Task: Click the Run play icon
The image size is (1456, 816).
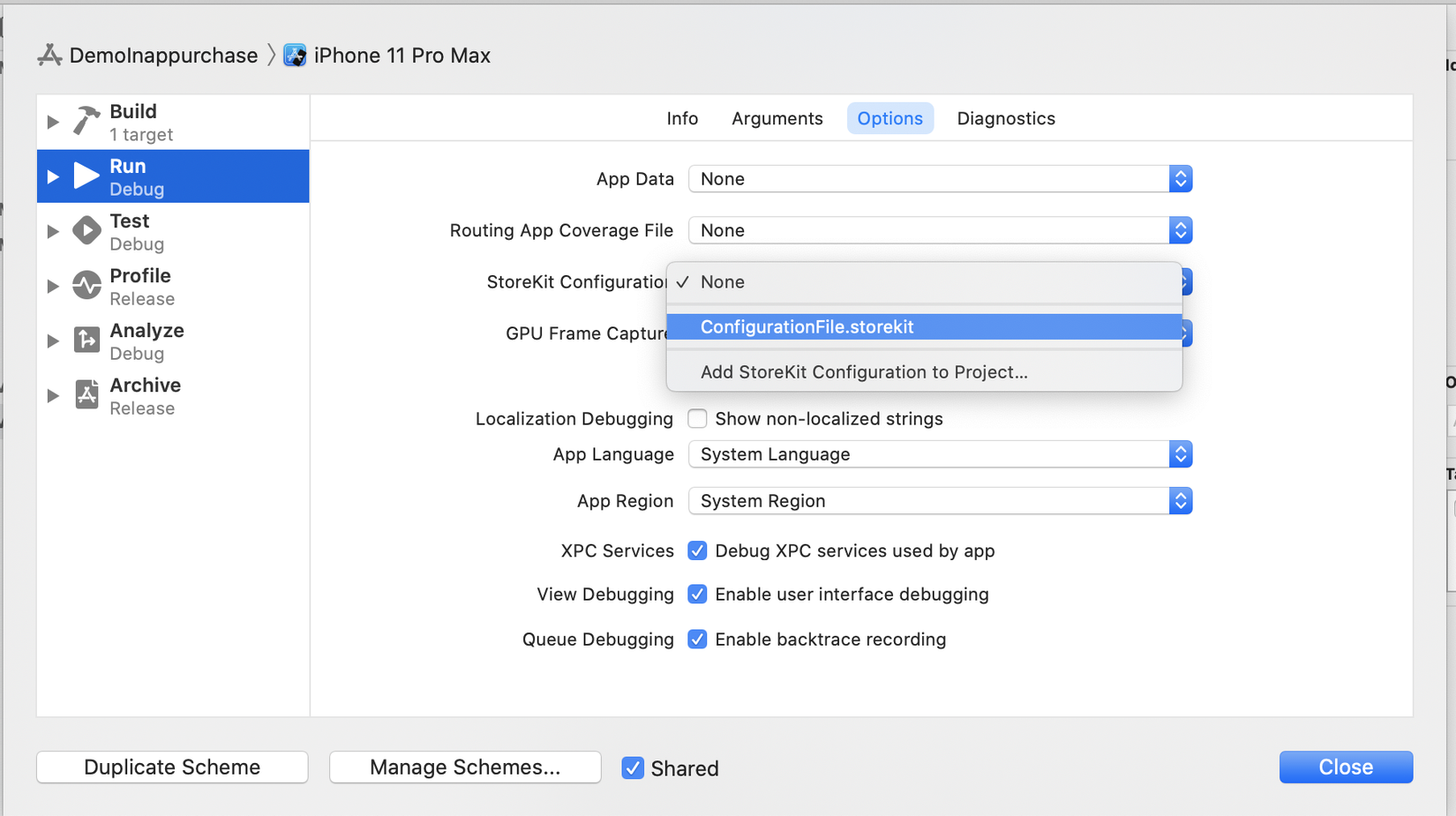Action: coord(86,176)
